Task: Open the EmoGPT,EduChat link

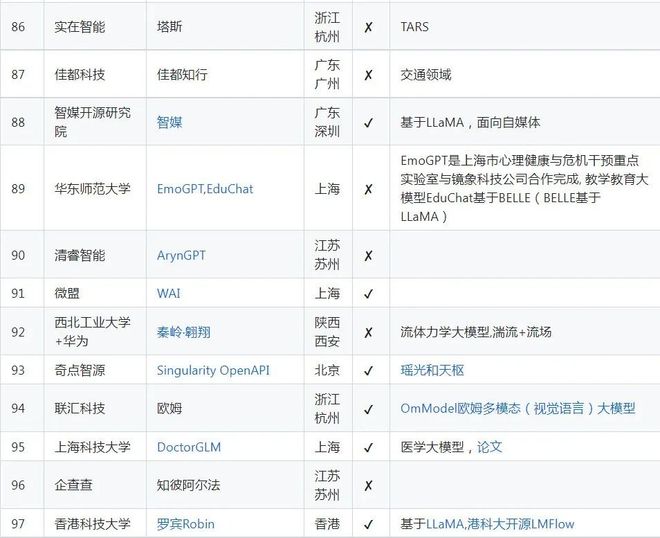Action: pyautogui.click(x=205, y=189)
